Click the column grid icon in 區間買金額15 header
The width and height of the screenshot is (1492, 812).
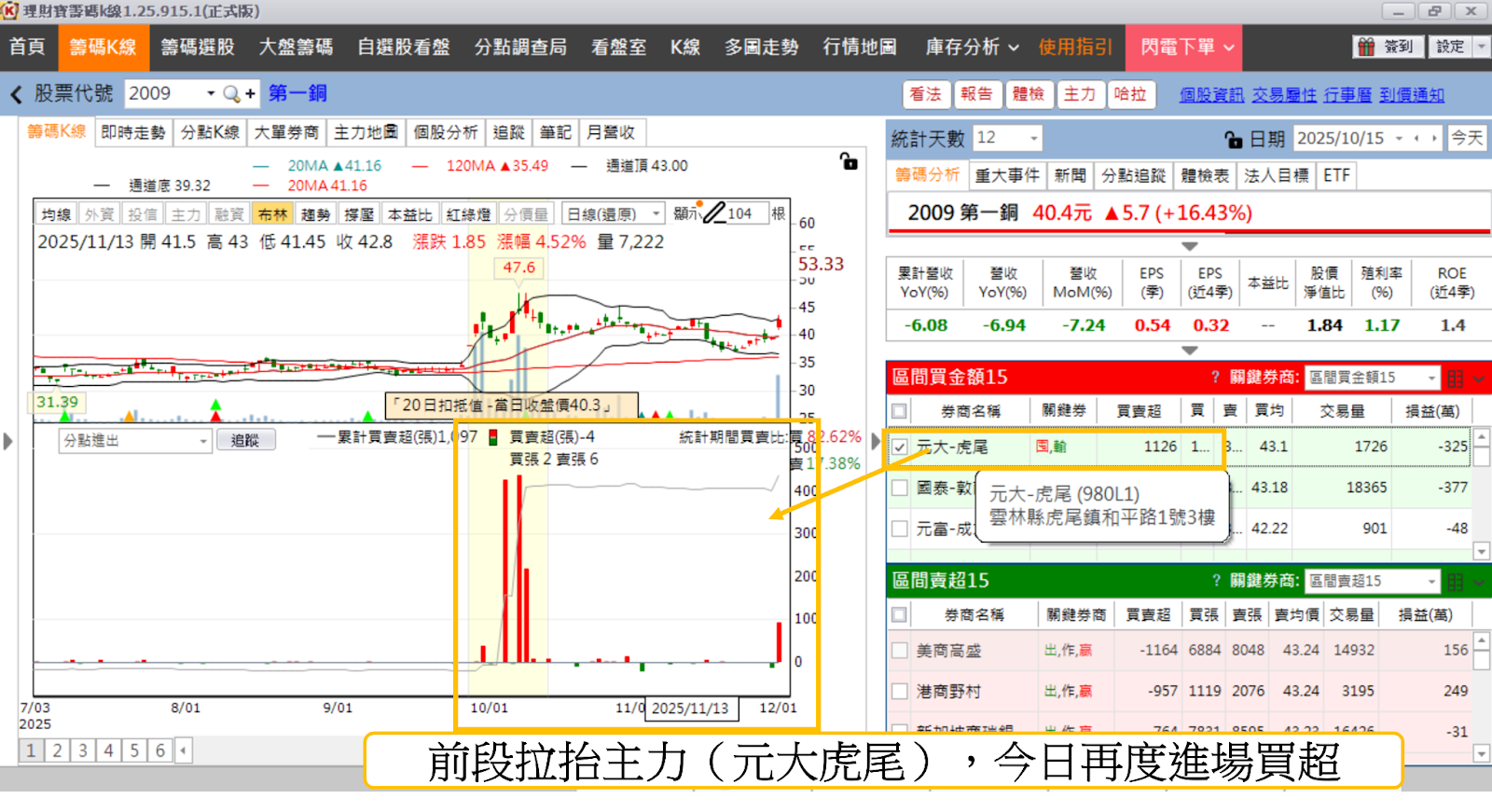(x=1455, y=378)
